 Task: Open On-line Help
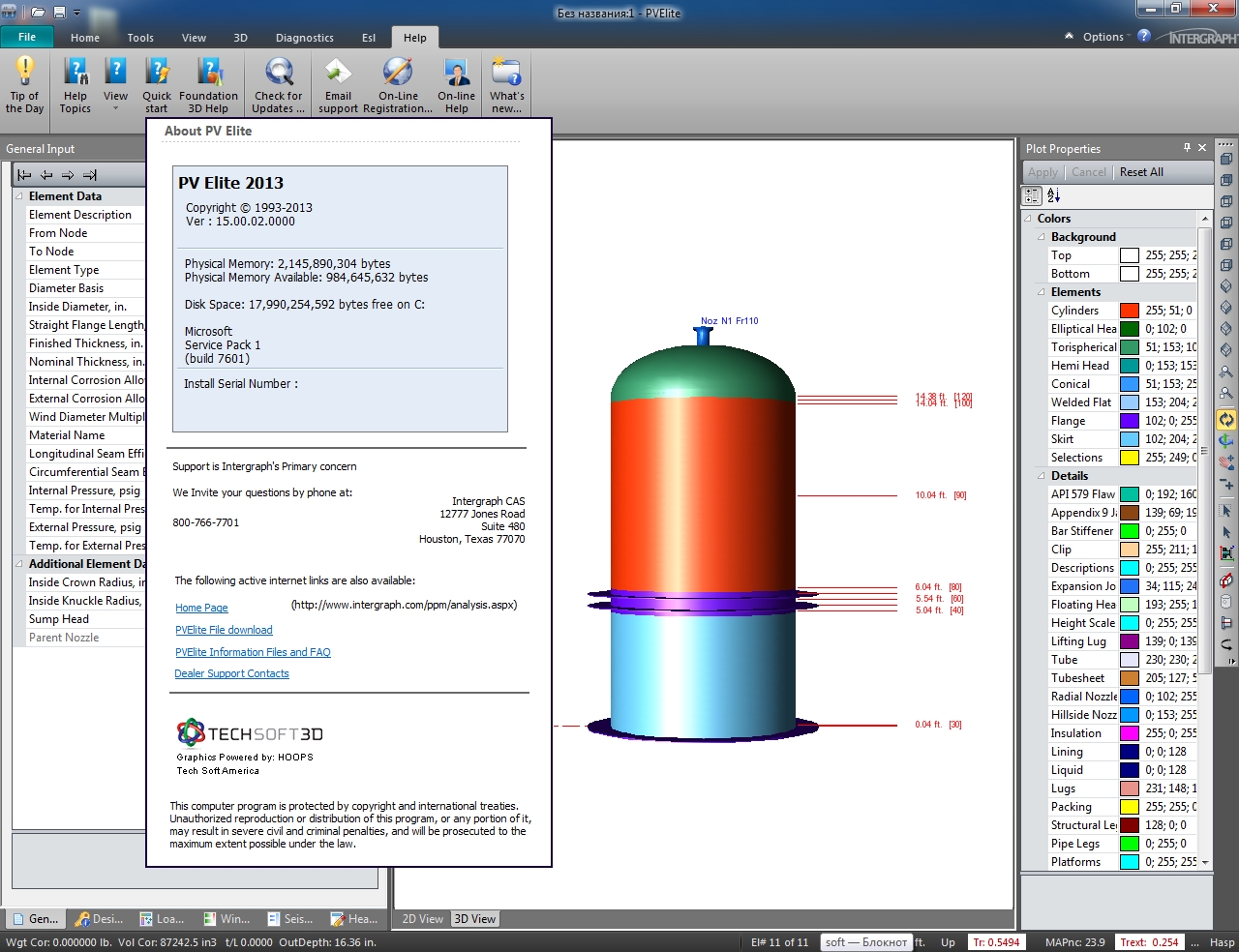(457, 85)
